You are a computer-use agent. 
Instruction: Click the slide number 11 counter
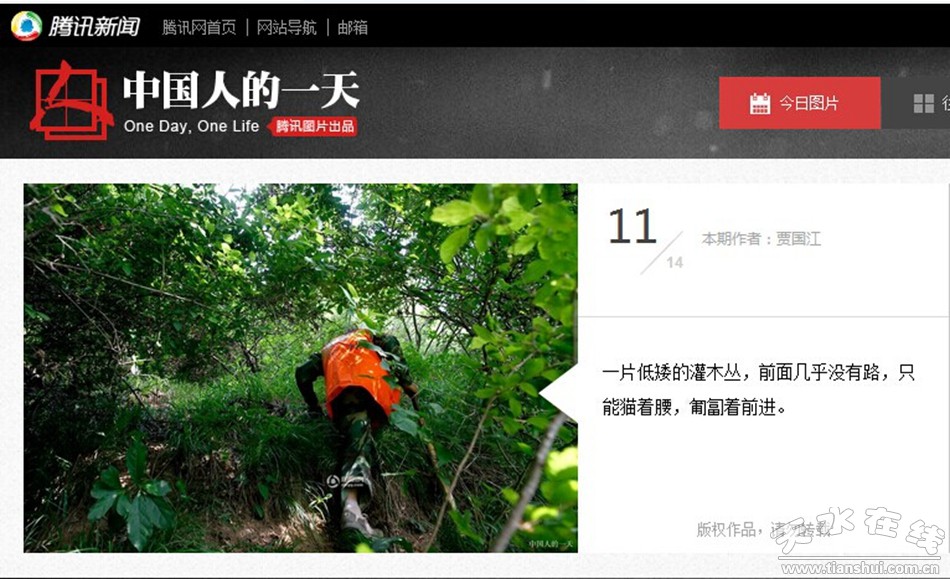[632, 227]
